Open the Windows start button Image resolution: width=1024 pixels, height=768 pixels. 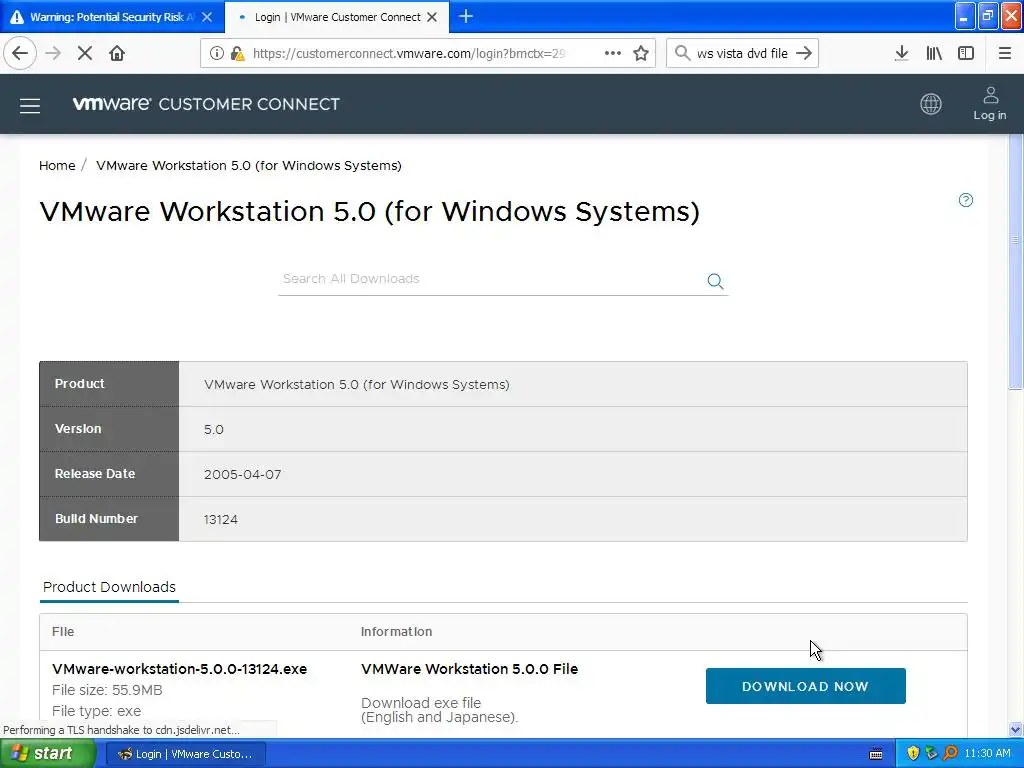tap(47, 754)
